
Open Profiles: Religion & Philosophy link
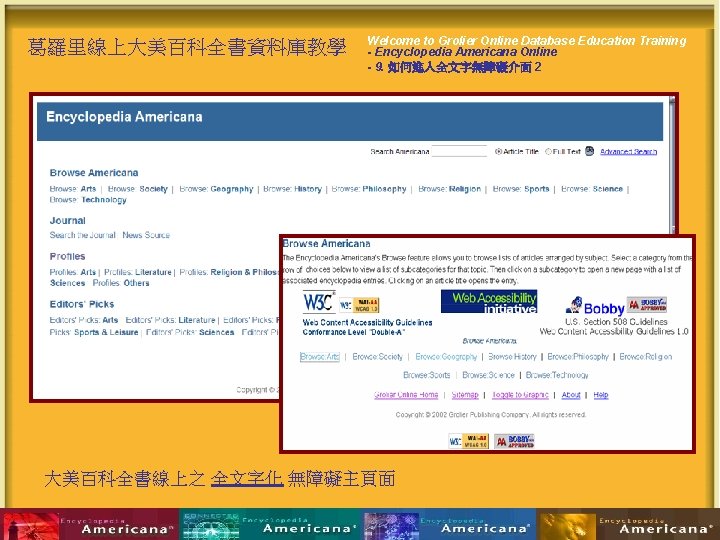click(229, 272)
